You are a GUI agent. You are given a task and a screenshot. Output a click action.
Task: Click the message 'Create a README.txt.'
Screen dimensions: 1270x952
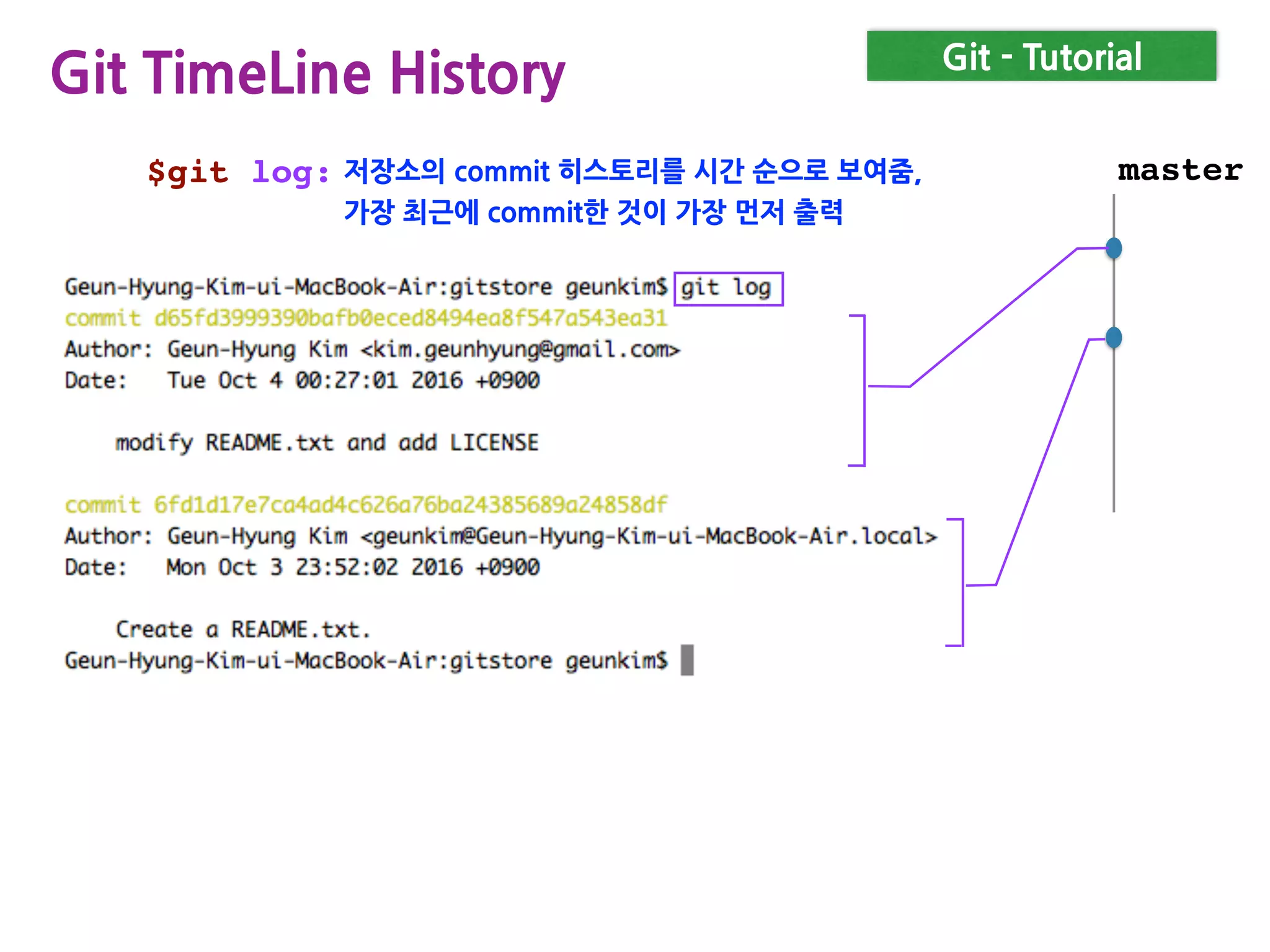pyautogui.click(x=243, y=630)
